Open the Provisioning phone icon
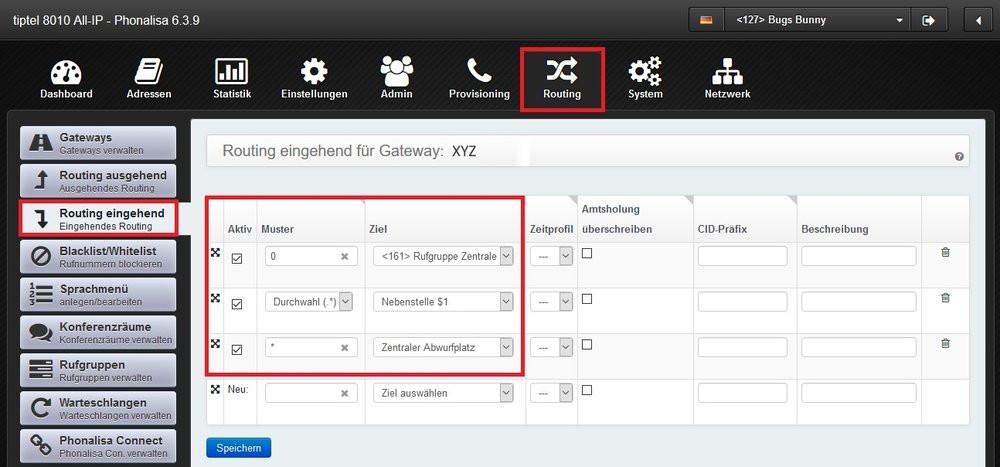 click(479, 73)
